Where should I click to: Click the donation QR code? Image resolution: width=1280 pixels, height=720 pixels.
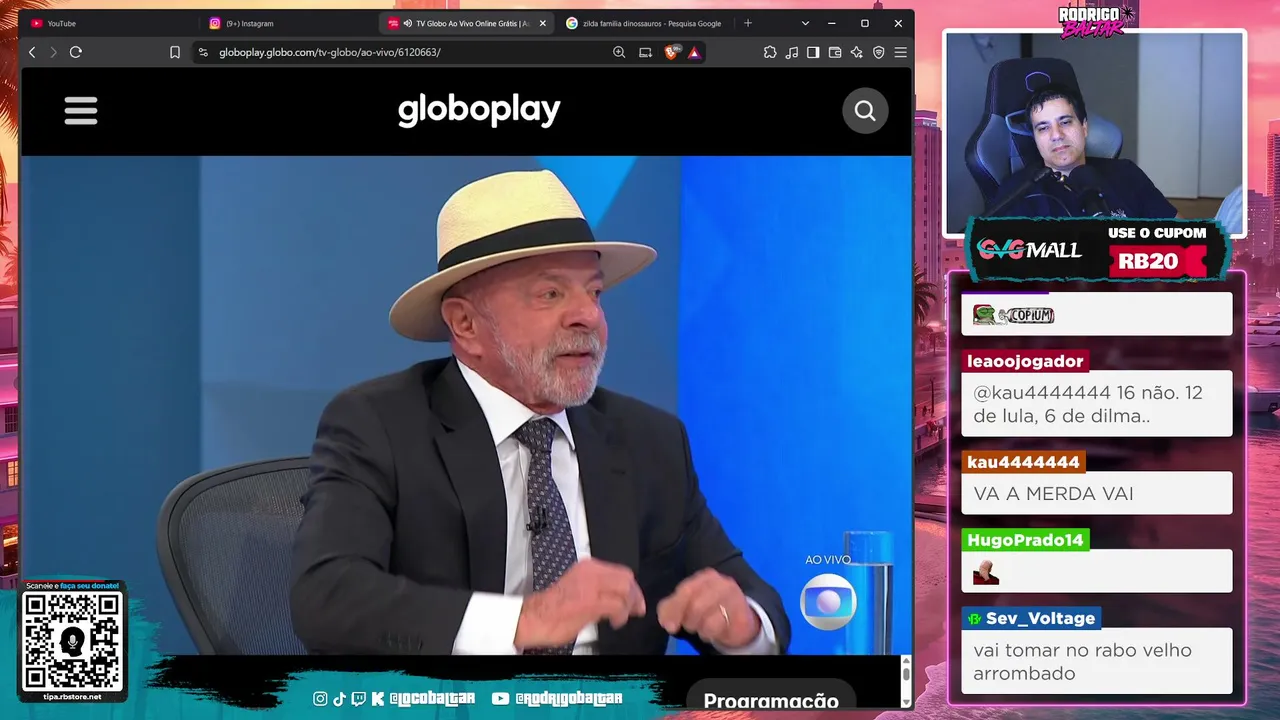[x=72, y=641]
